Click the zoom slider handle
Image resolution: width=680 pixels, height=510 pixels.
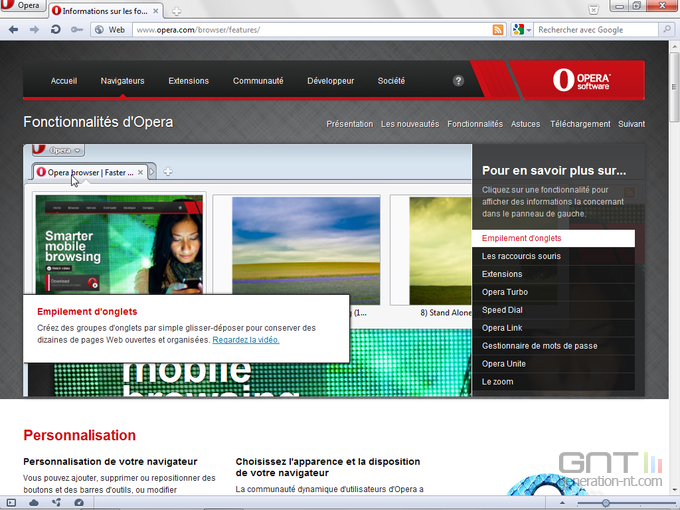click(605, 503)
